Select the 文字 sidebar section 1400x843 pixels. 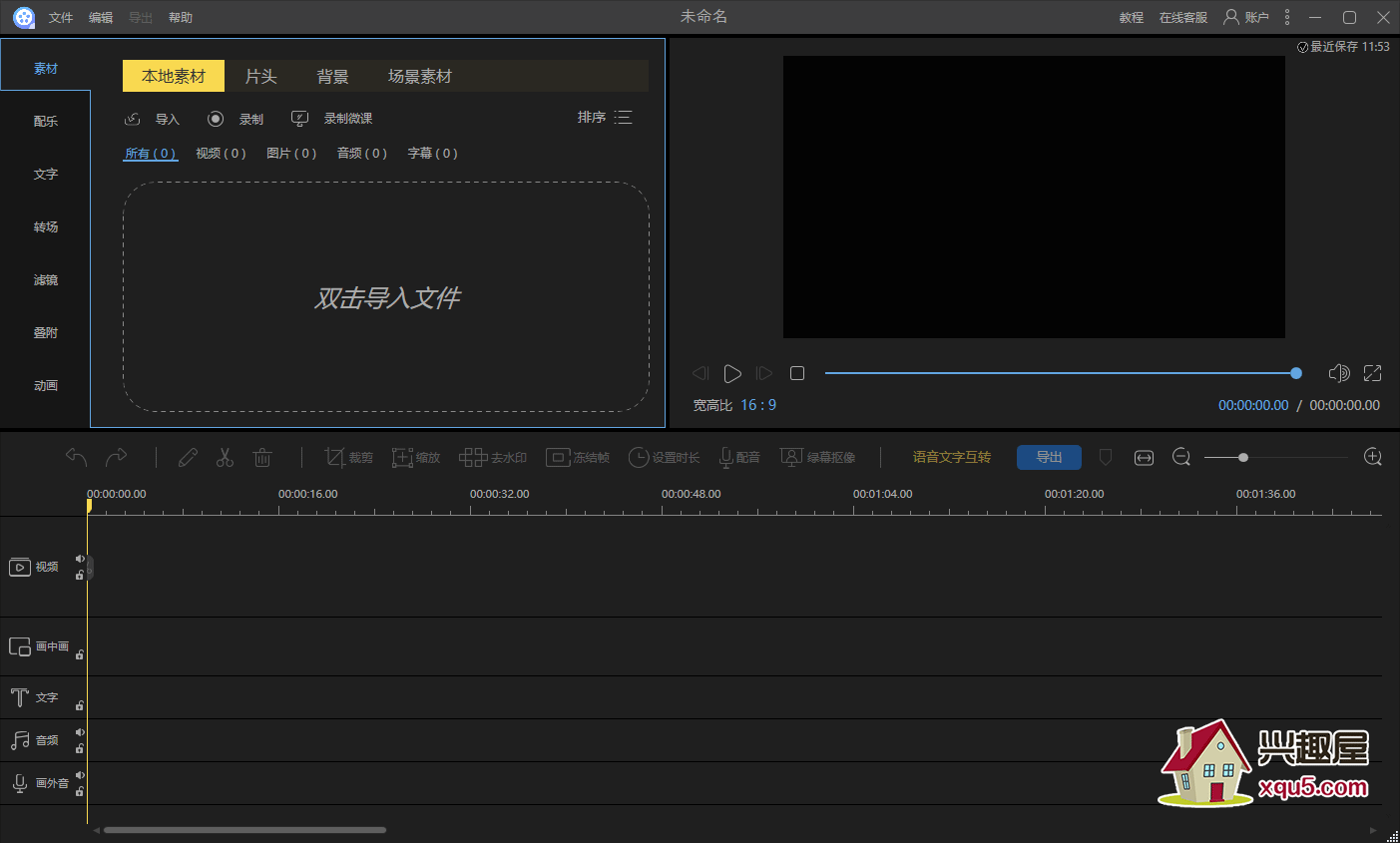click(46, 174)
